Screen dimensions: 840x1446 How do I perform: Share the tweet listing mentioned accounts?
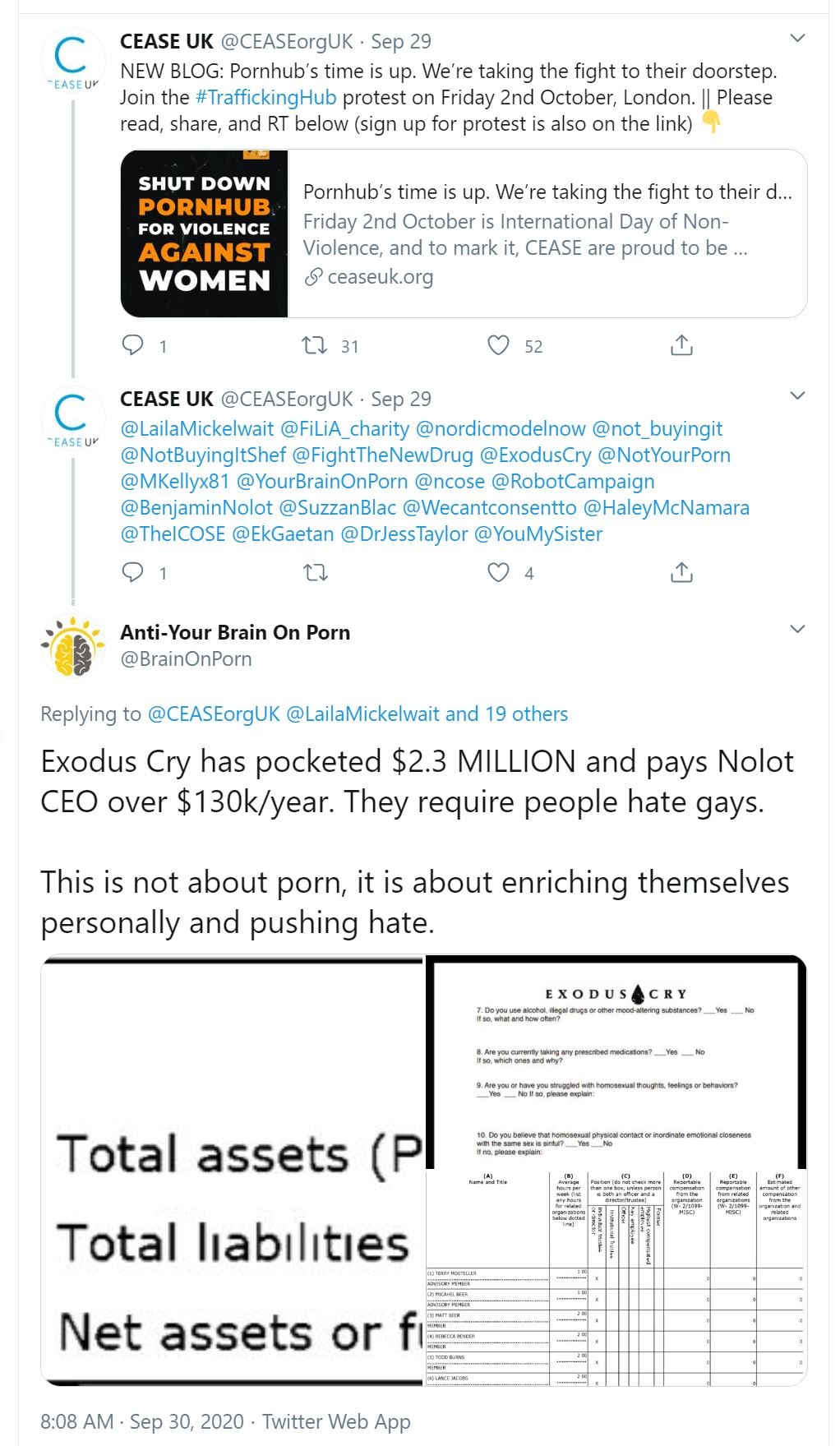681,572
